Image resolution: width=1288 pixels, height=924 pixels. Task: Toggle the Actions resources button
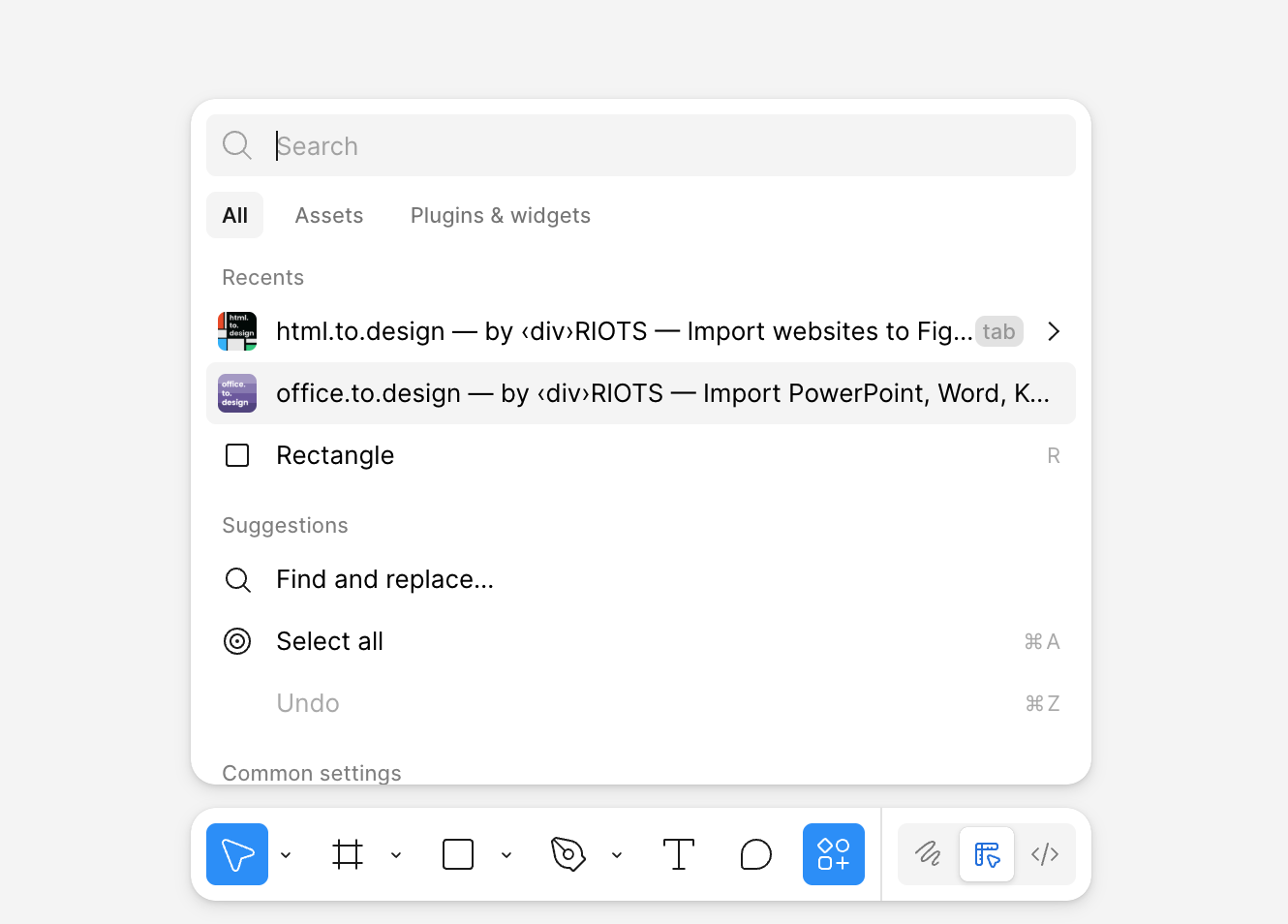pos(834,854)
